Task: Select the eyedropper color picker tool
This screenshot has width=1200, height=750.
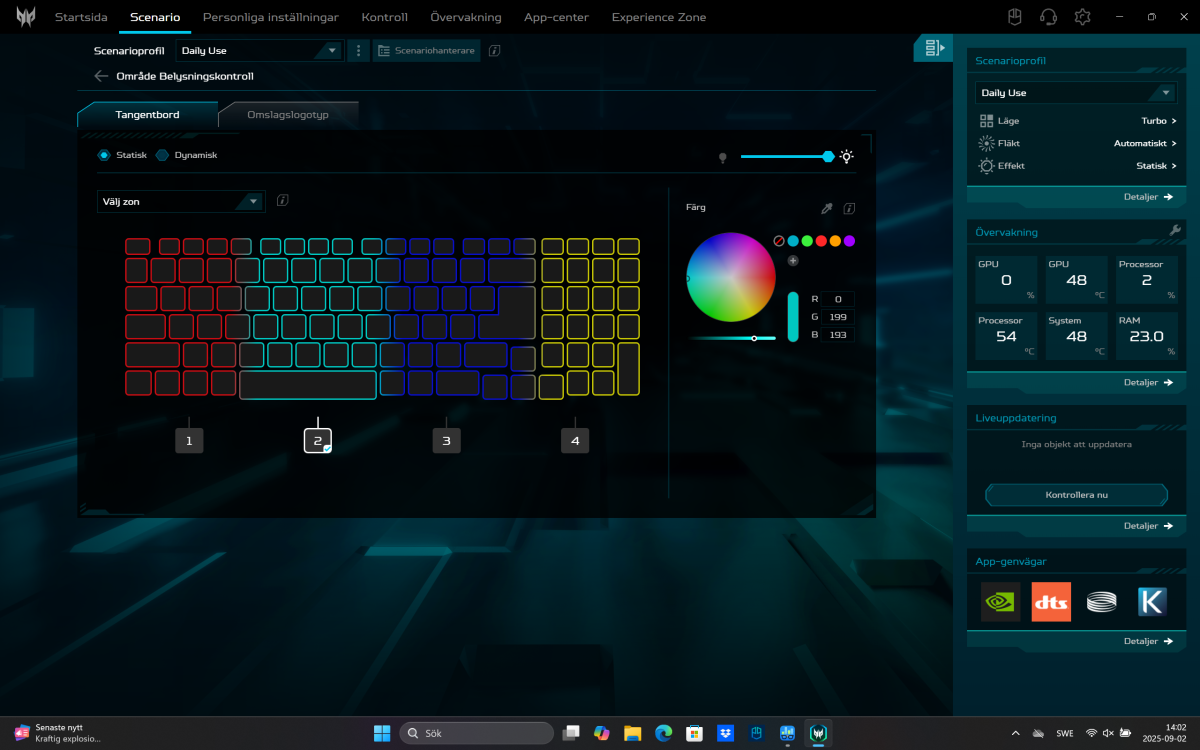Action: (826, 208)
